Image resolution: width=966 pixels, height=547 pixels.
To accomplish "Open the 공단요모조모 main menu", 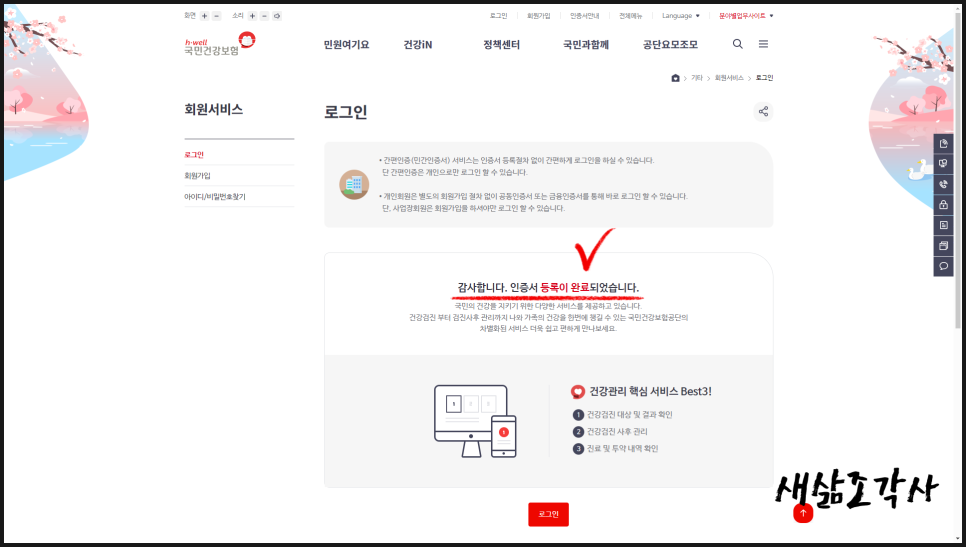I will [670, 44].
